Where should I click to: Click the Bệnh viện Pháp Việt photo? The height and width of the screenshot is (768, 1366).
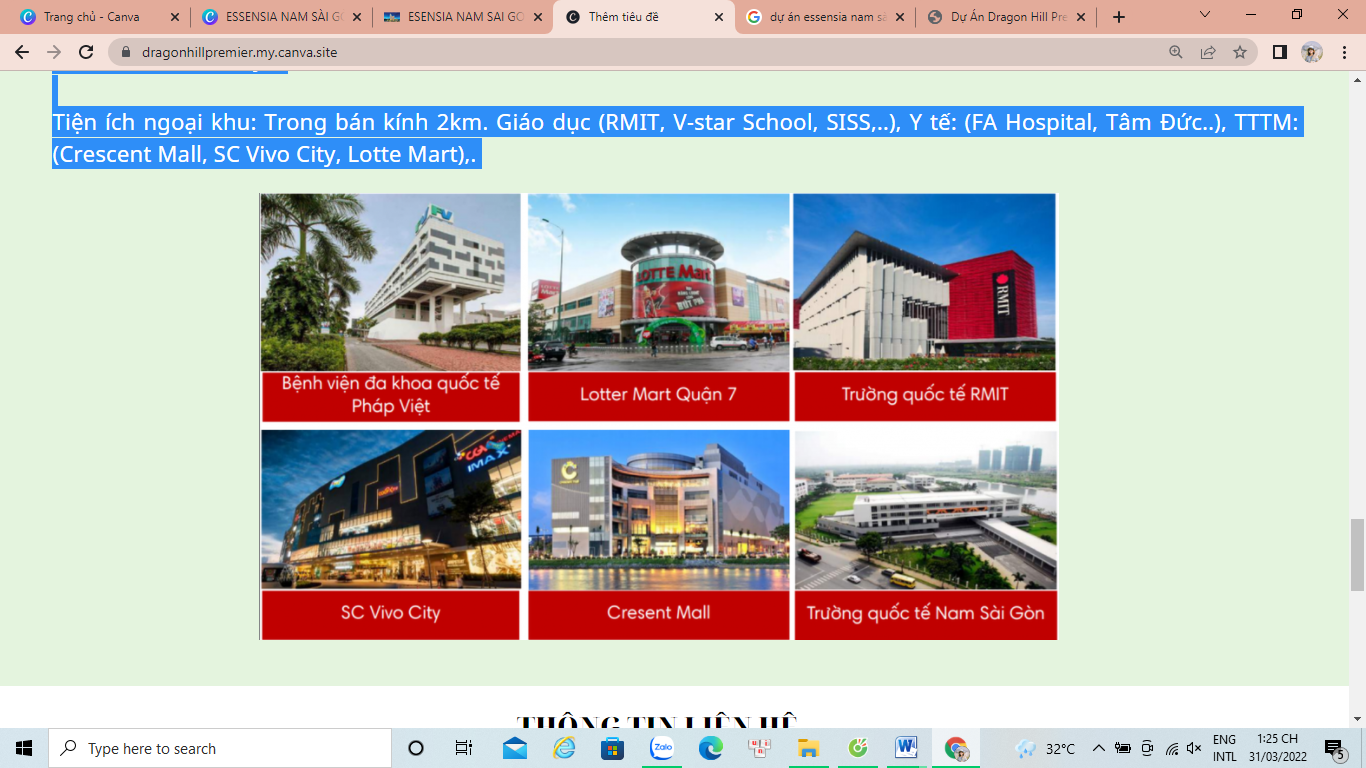click(x=391, y=282)
